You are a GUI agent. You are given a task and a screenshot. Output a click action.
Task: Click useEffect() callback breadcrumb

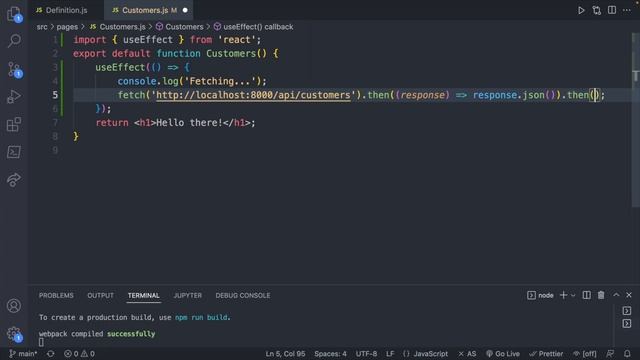(253, 27)
